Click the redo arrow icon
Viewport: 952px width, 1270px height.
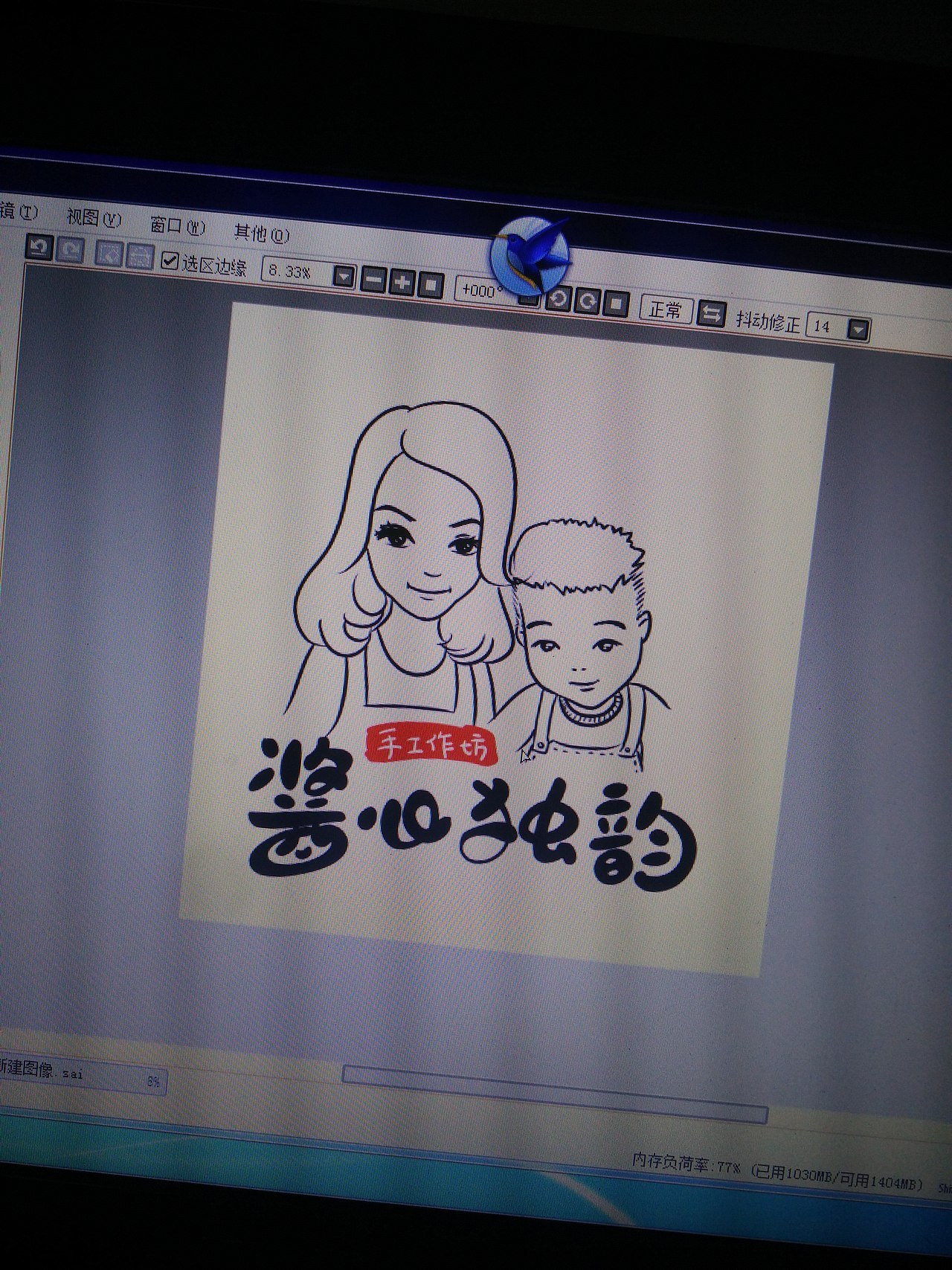click(71, 251)
